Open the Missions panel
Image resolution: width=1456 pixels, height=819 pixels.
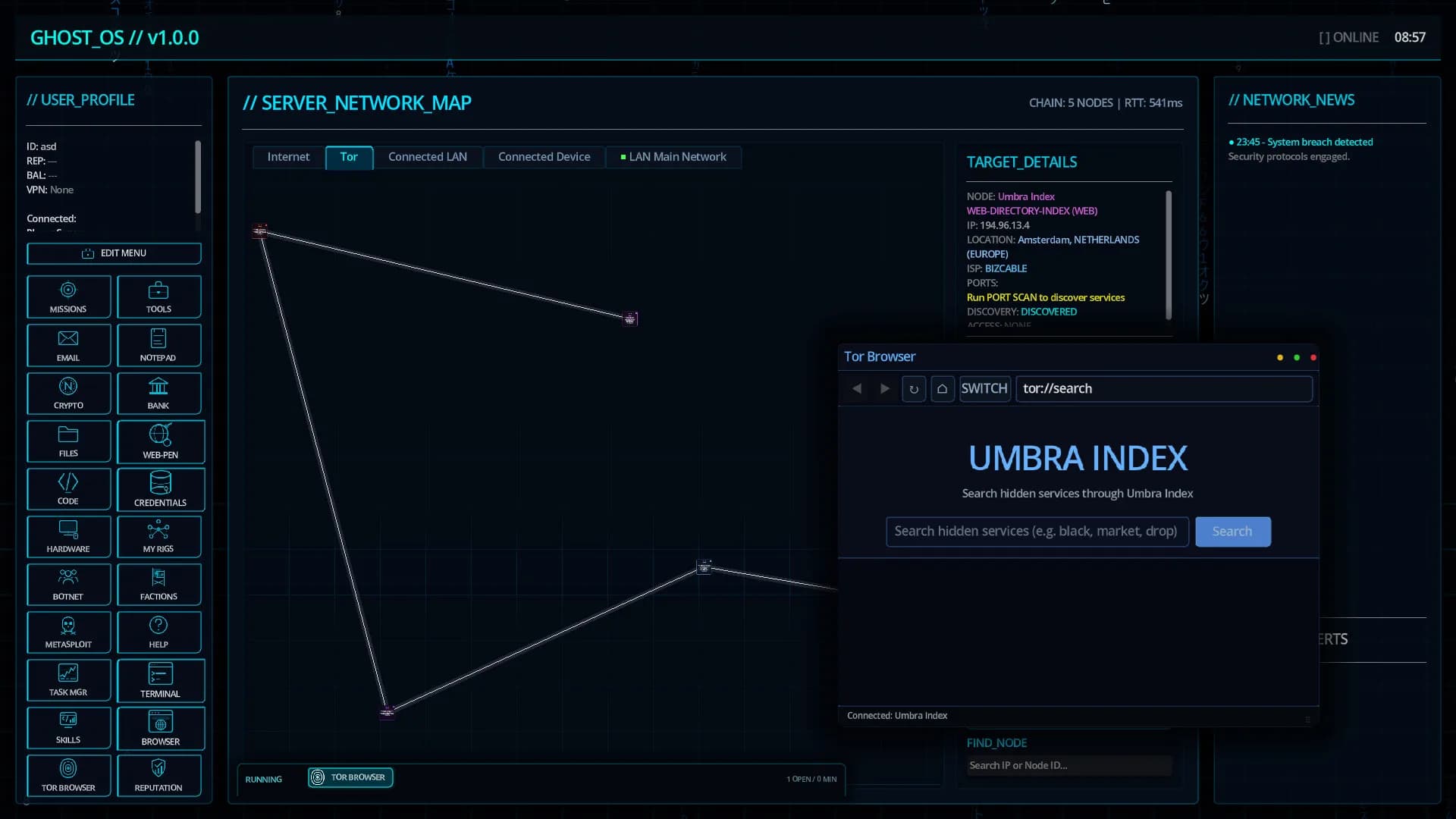(68, 297)
